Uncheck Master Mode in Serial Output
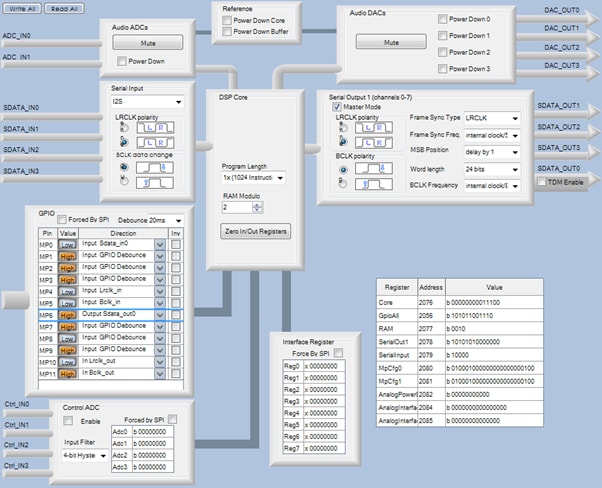The image size is (602, 488). (337, 107)
